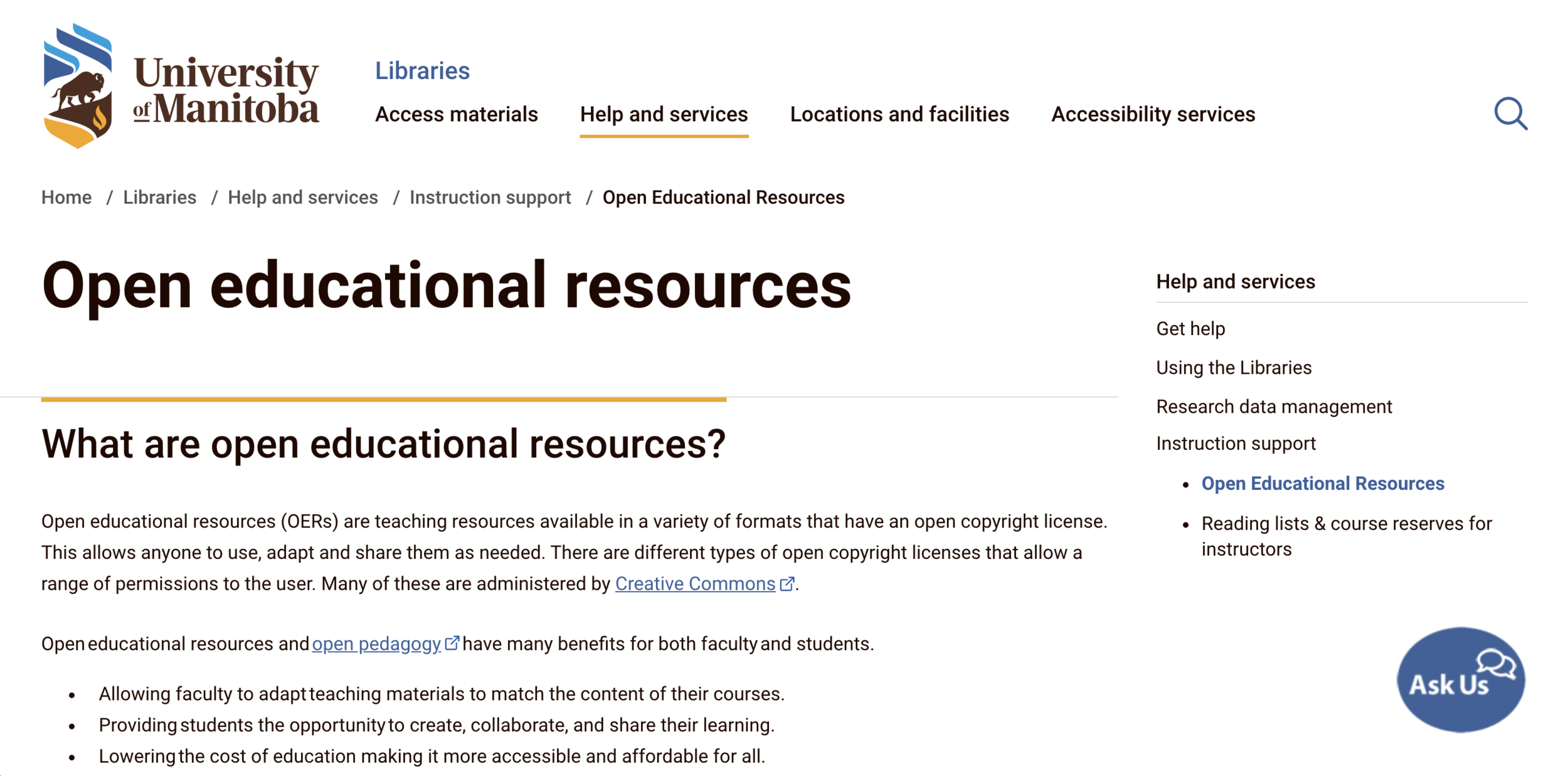The width and height of the screenshot is (1568, 776).
Task: Open the Help and services menu
Action: coord(664,114)
